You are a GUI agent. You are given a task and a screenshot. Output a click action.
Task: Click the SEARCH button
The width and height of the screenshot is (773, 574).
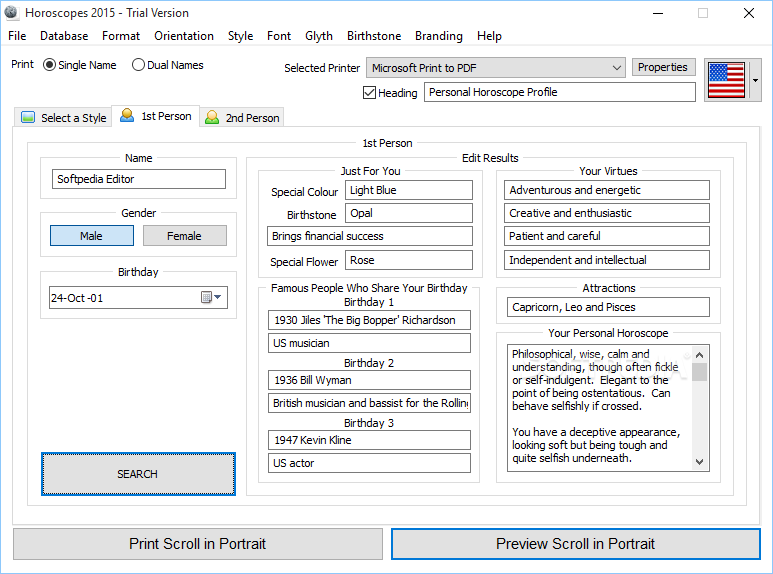click(138, 474)
